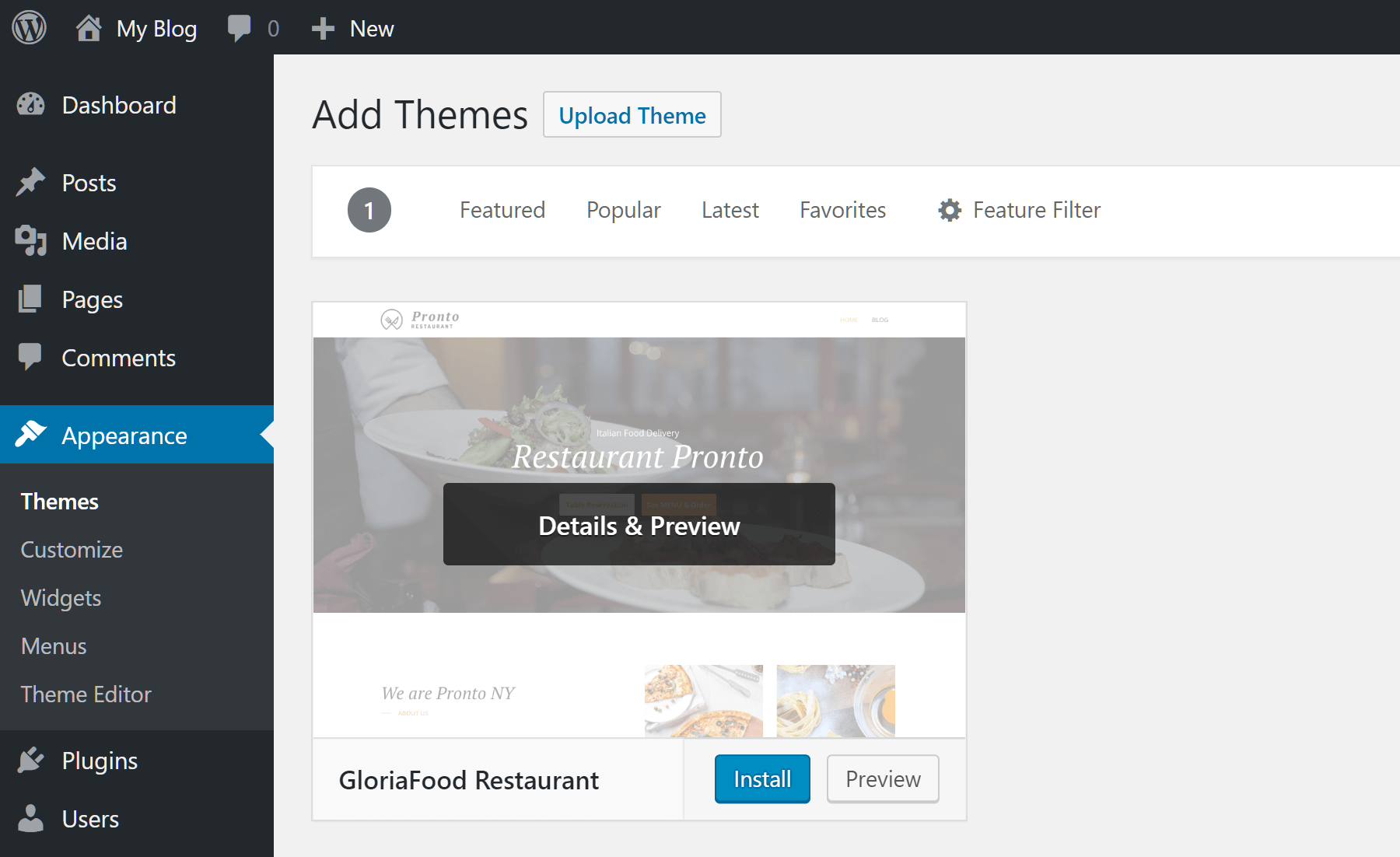The width and height of the screenshot is (1400, 857).
Task: Switch to the Latest themes tab
Action: click(x=730, y=210)
